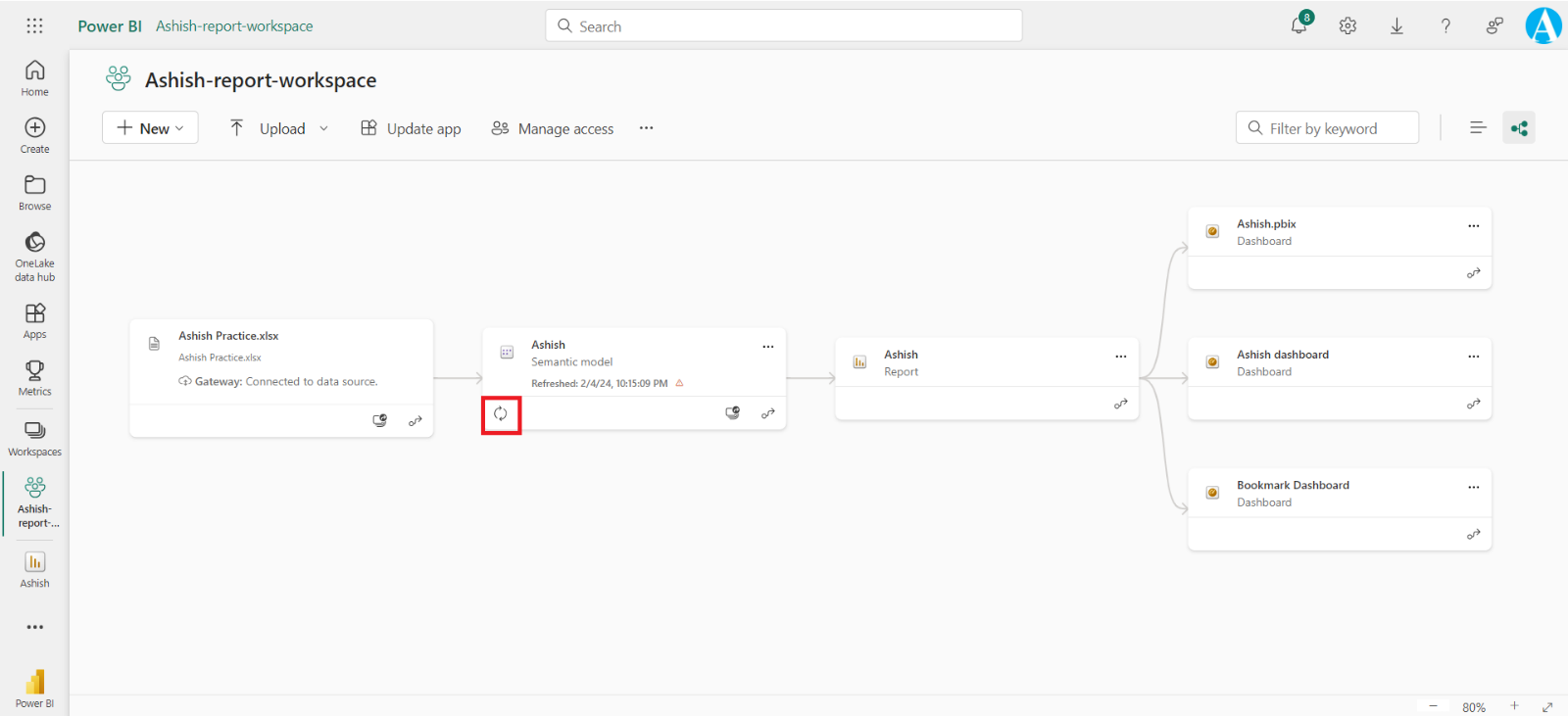This screenshot has height=716, width=1568.
Task: Open the app launcher grid icon
Action: click(x=34, y=26)
